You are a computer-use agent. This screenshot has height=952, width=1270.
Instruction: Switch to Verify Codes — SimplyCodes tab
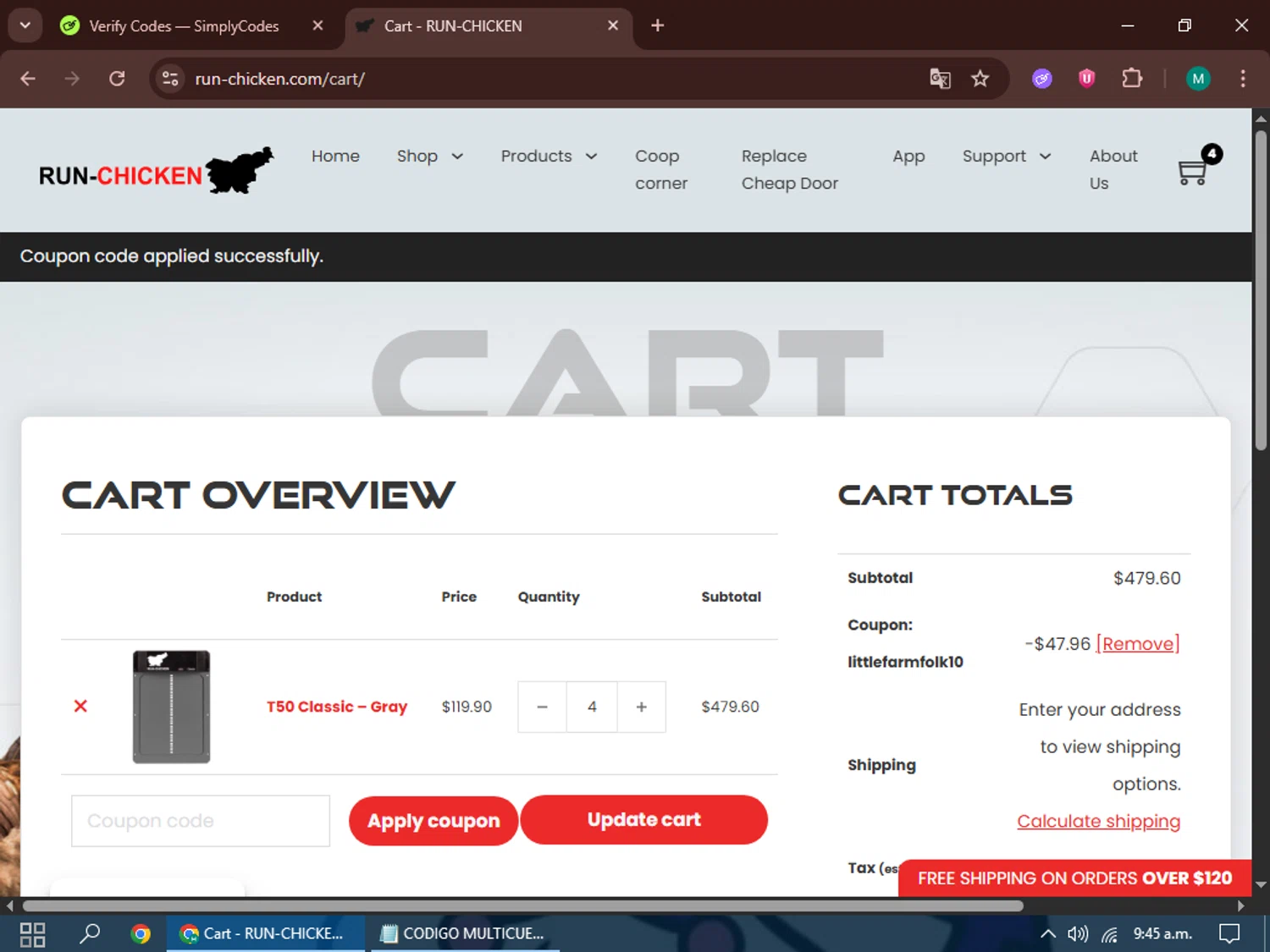pyautogui.click(x=184, y=26)
